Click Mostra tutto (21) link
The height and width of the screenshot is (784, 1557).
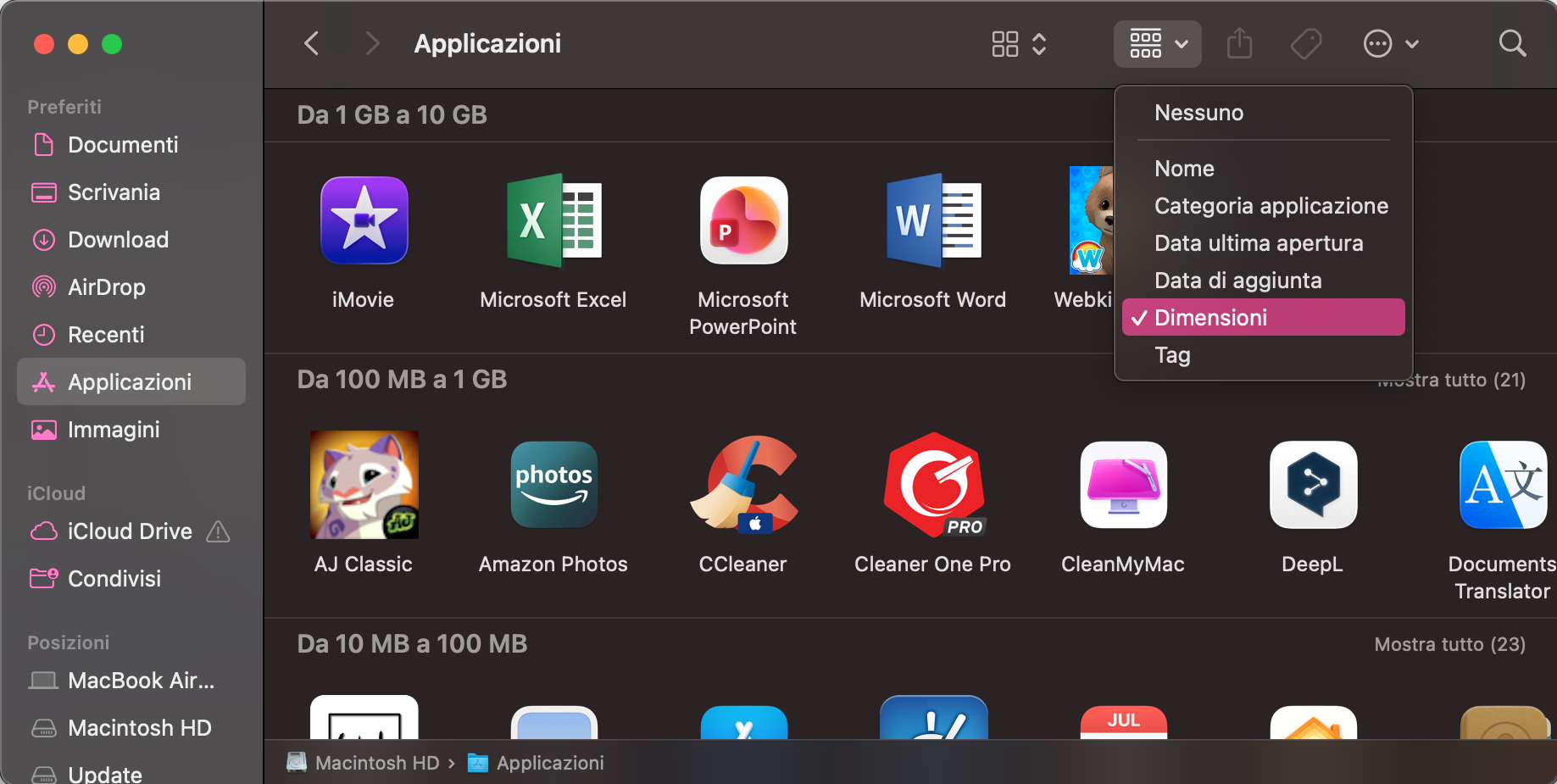tap(1450, 380)
